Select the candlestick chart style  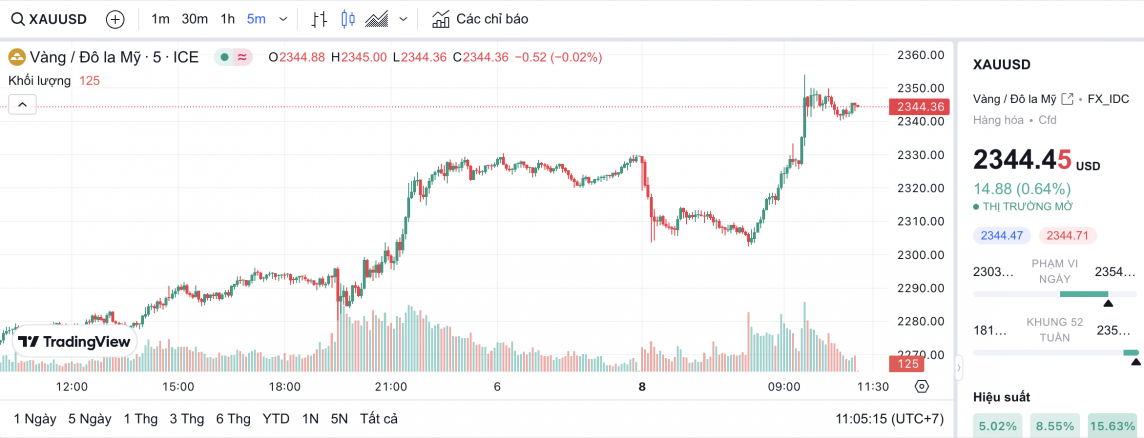(x=348, y=19)
